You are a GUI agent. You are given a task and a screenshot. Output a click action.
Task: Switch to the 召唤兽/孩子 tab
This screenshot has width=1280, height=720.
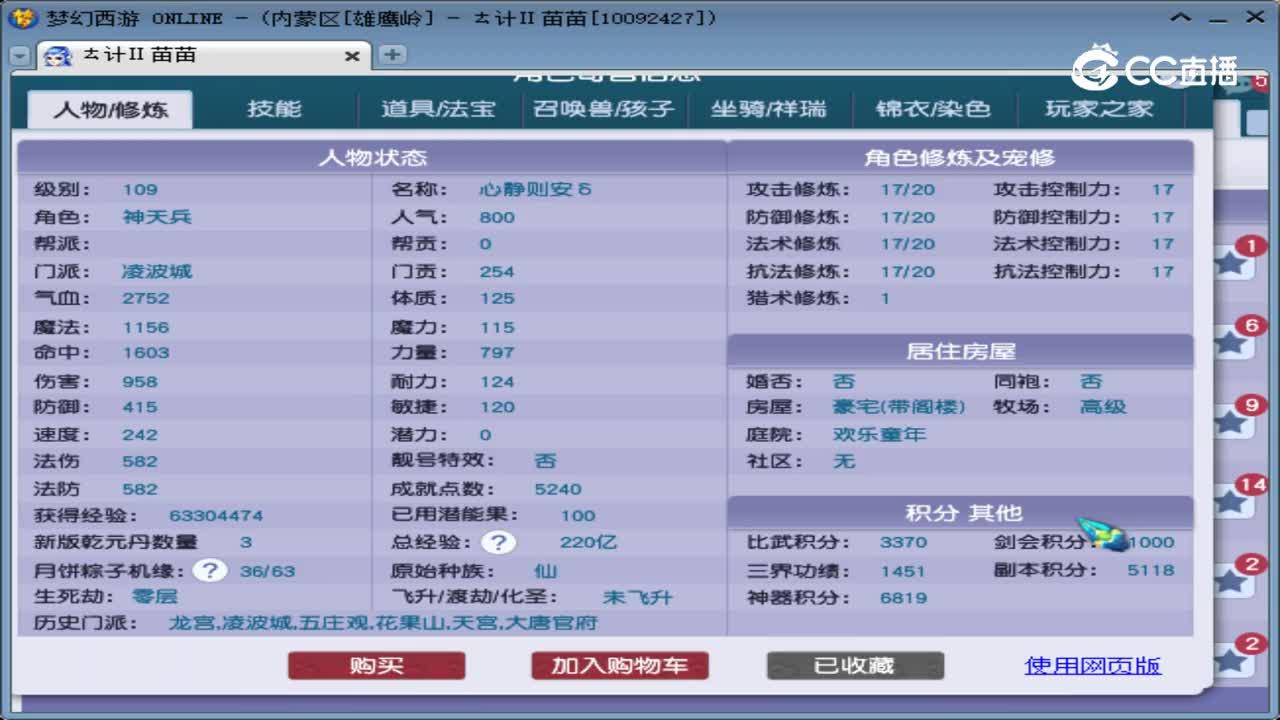(x=603, y=110)
